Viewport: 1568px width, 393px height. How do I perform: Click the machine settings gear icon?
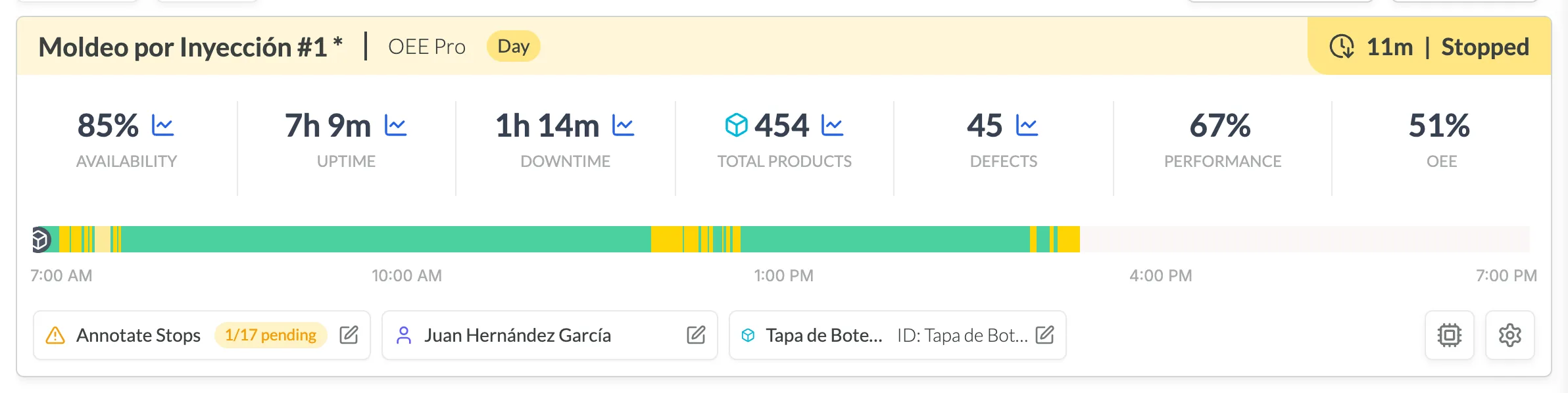click(x=1509, y=335)
